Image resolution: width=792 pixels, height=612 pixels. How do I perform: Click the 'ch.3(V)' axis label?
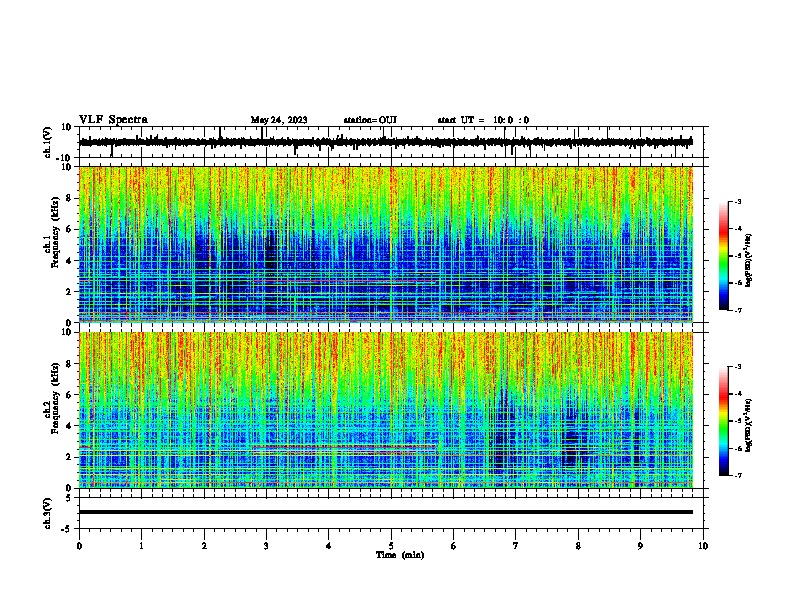click(48, 513)
